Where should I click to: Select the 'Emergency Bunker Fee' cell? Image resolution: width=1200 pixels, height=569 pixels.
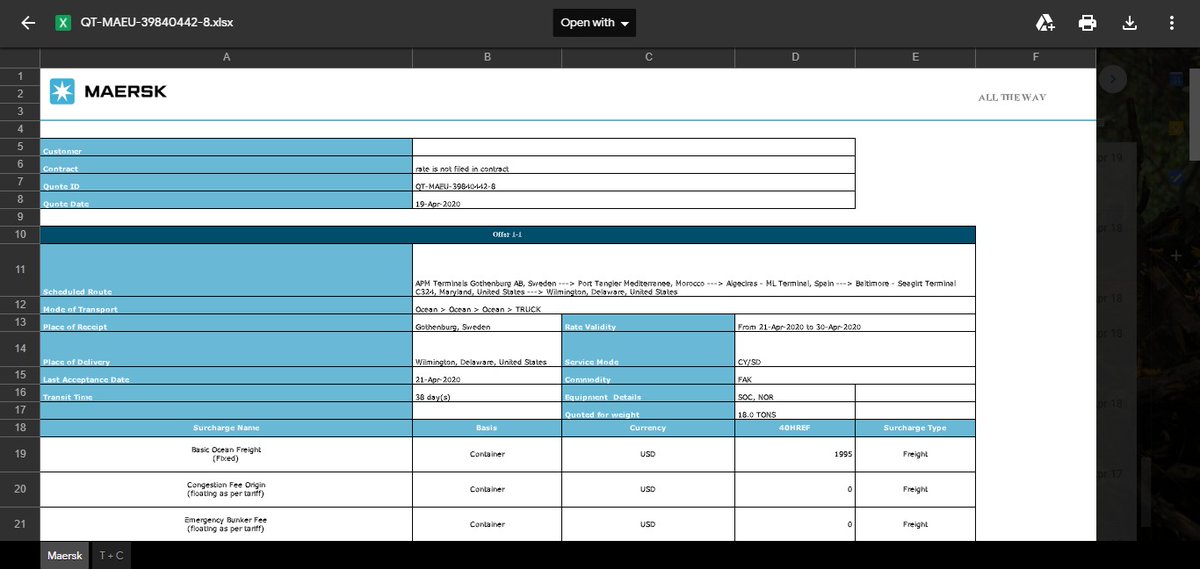(x=226, y=524)
